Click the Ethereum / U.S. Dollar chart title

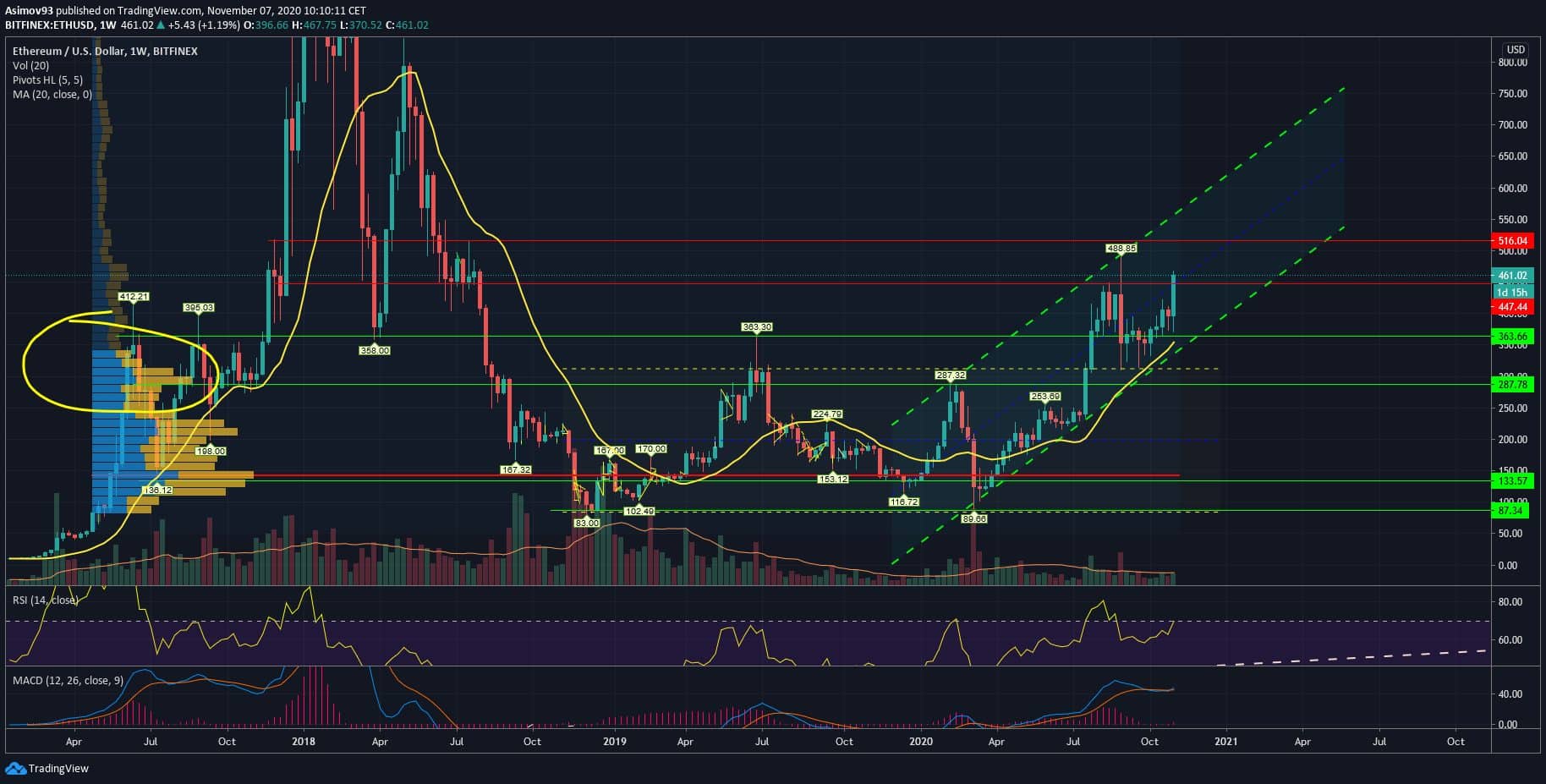point(105,52)
